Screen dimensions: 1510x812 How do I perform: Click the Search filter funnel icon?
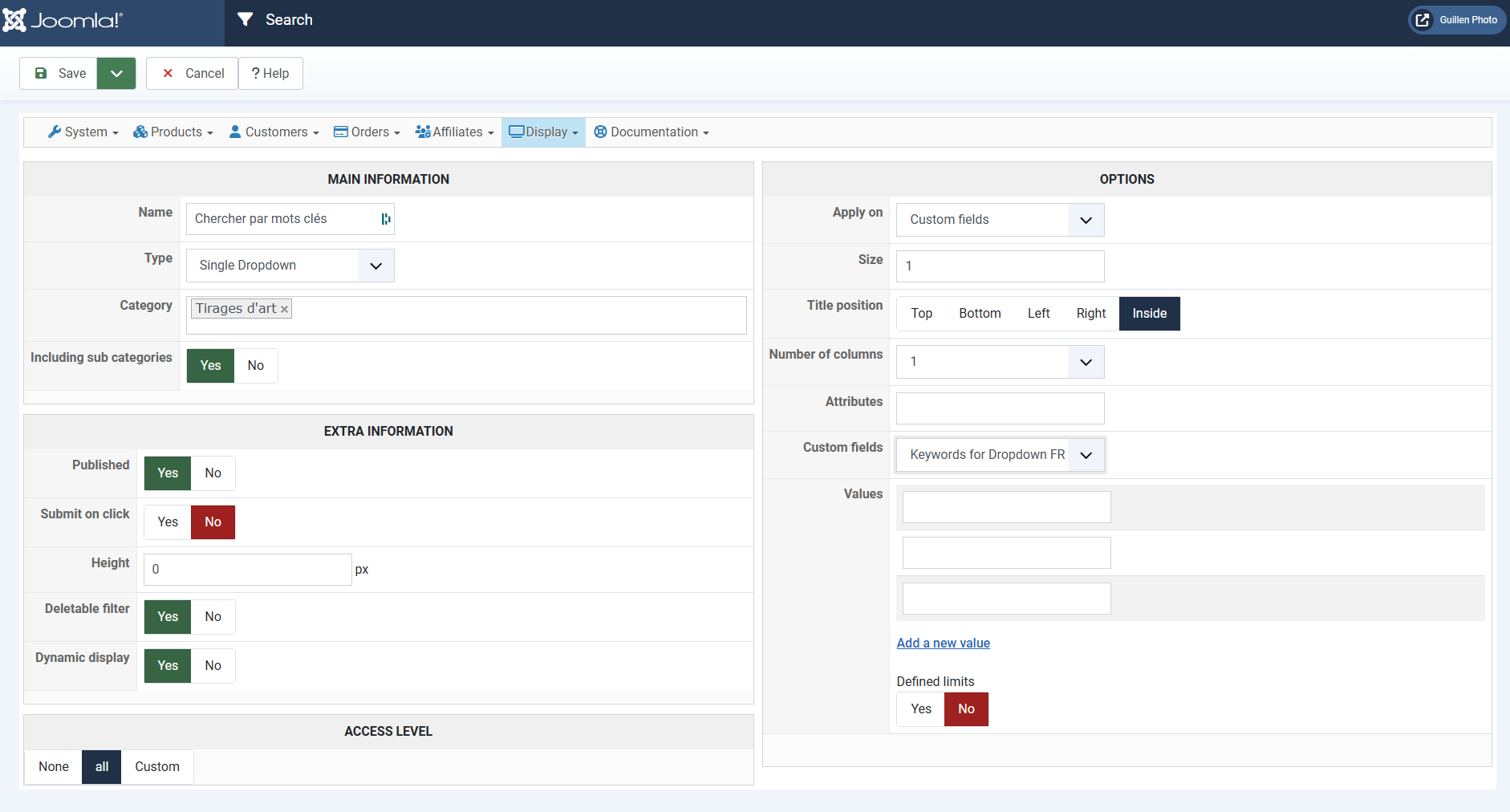pos(246,19)
